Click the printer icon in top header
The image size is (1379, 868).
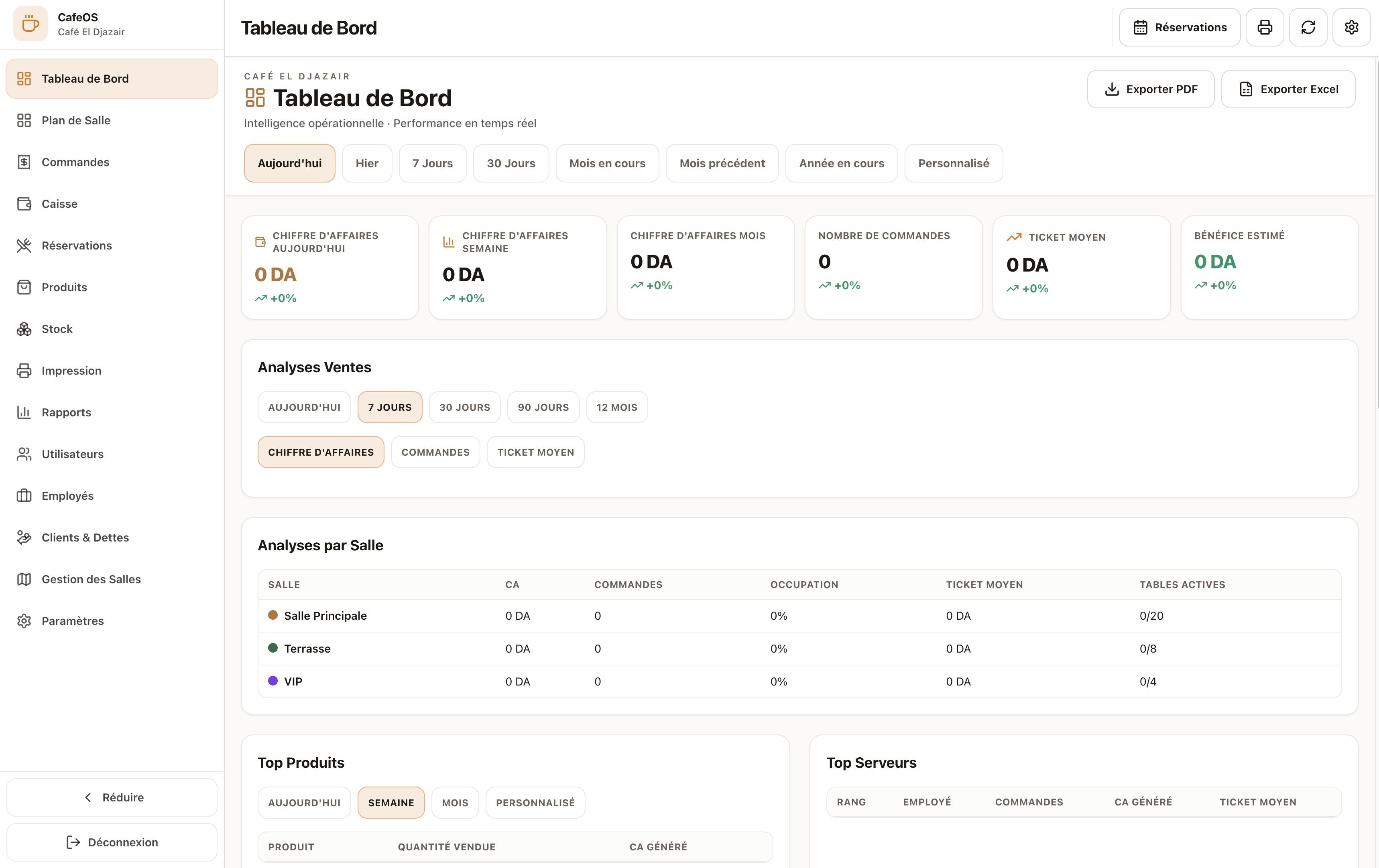[x=1265, y=27]
